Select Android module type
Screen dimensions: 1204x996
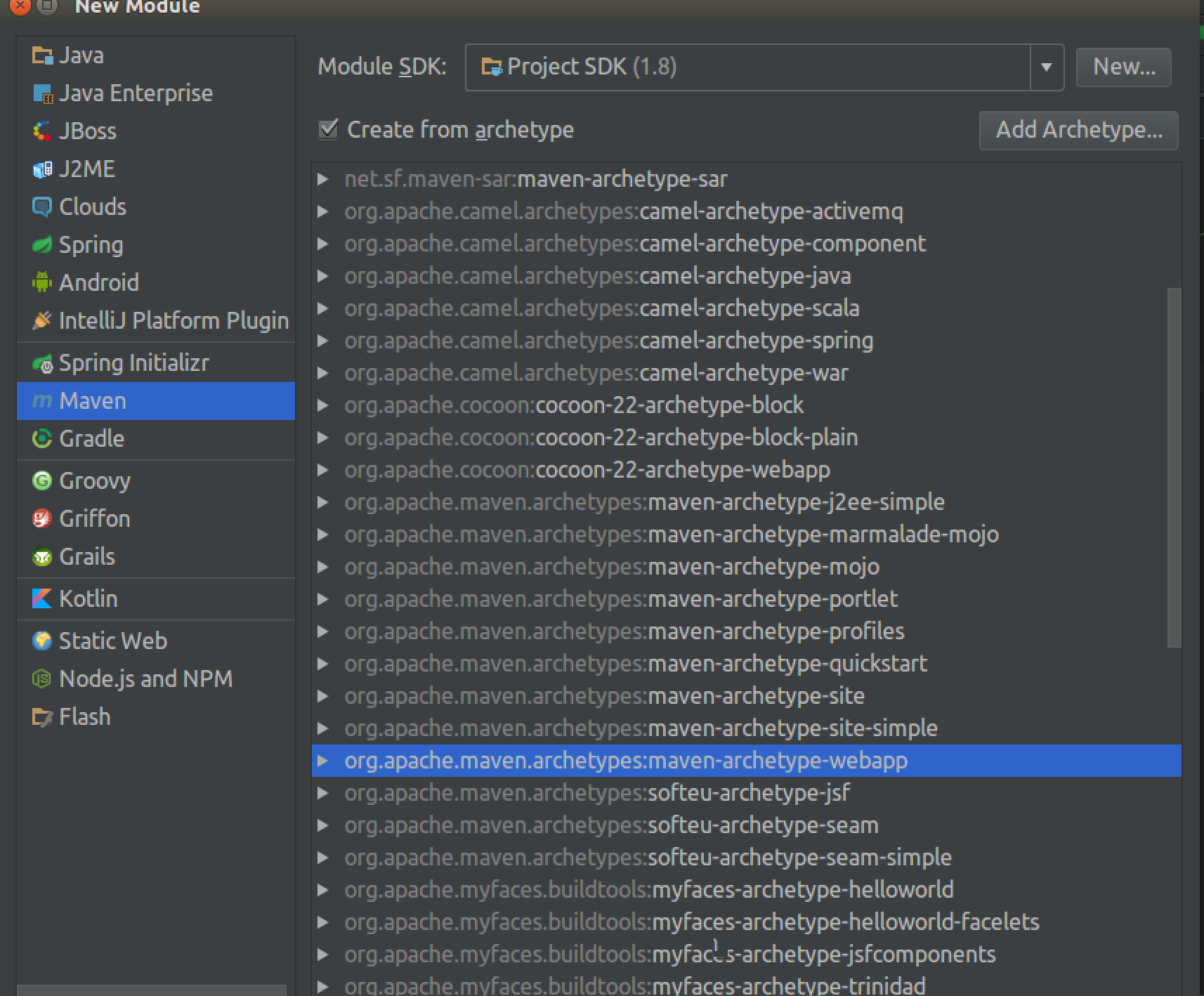(x=156, y=283)
